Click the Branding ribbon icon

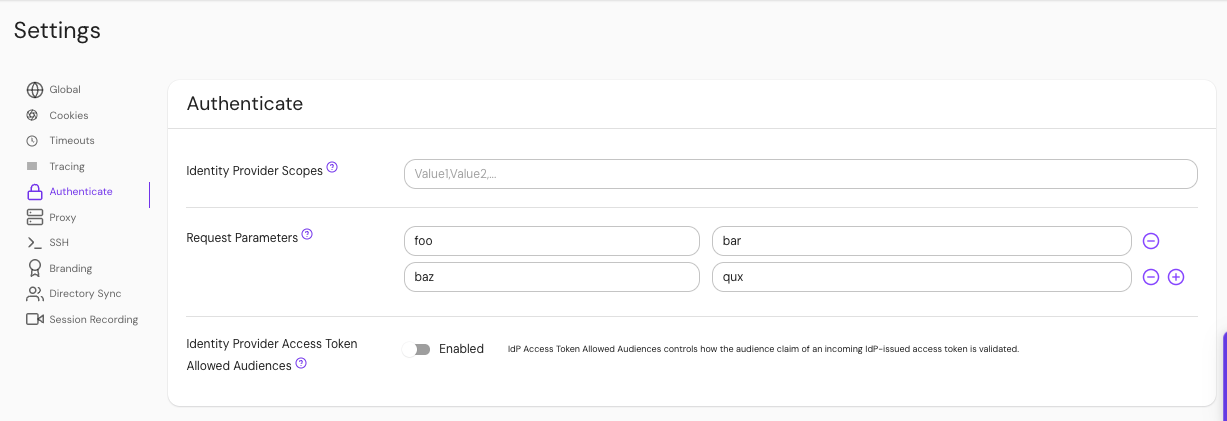click(x=35, y=268)
